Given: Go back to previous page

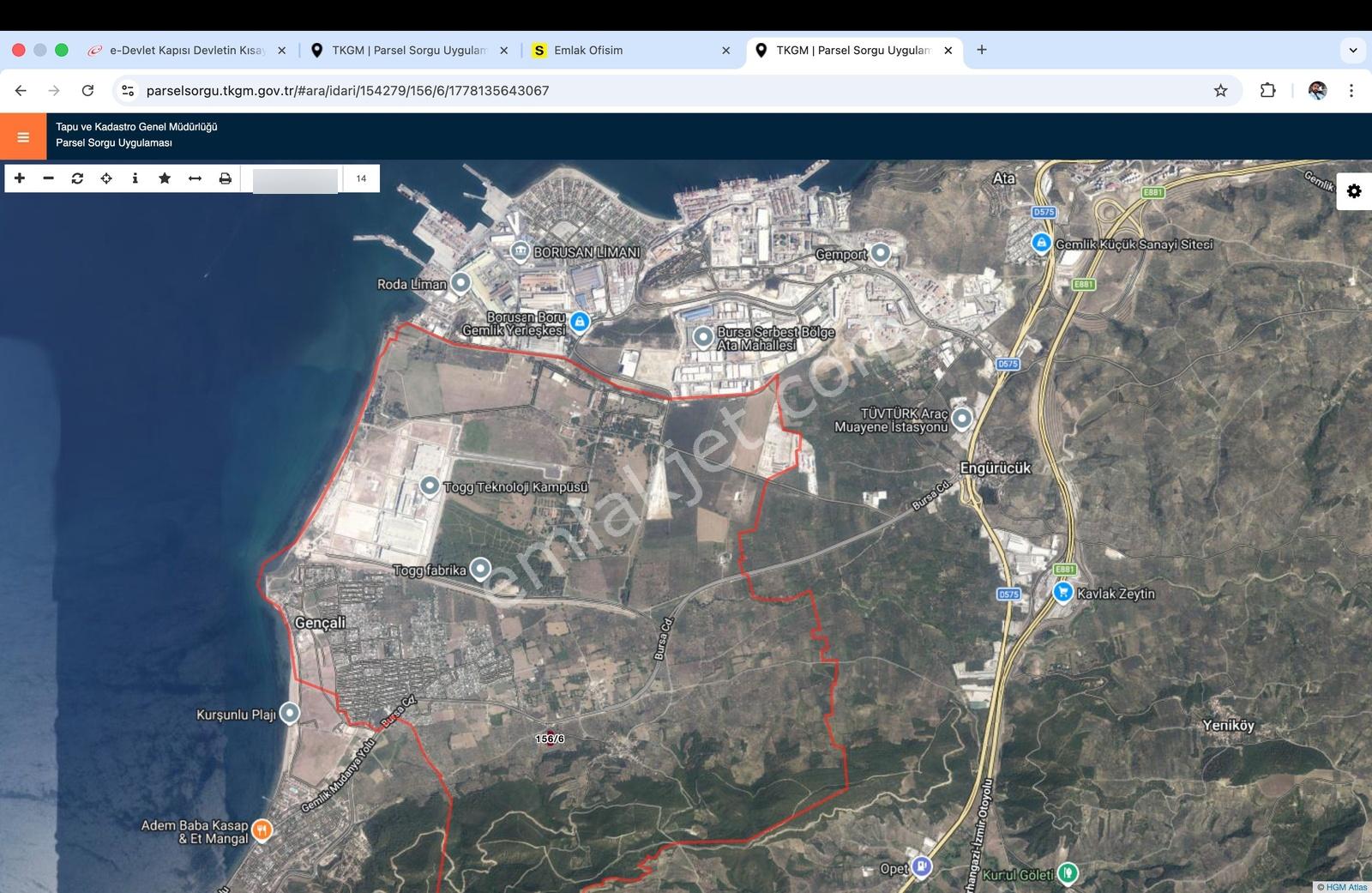Looking at the screenshot, I should tap(21, 90).
